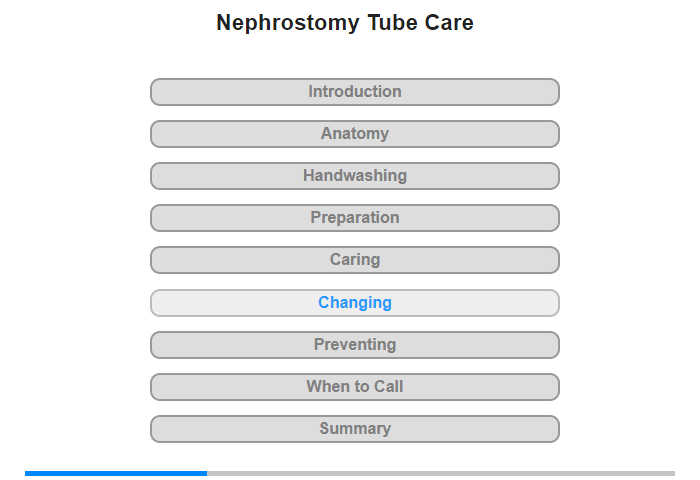Click the highlighted Changing section
Viewport: 700px width, 480px height.
[354, 303]
